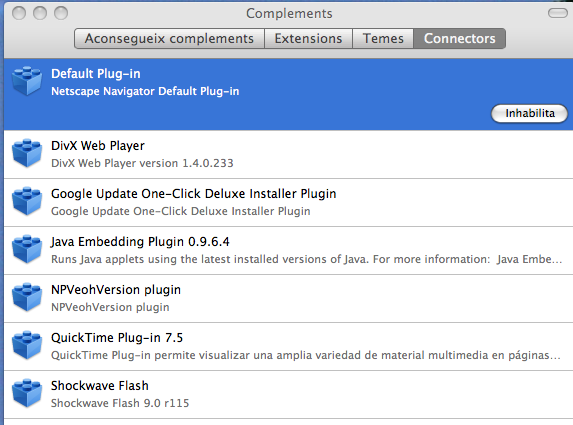Screen dimensions: 573x425
Task: Click 'Shockwave Flash 9.0 r115' version text
Action: [x=120, y=403]
